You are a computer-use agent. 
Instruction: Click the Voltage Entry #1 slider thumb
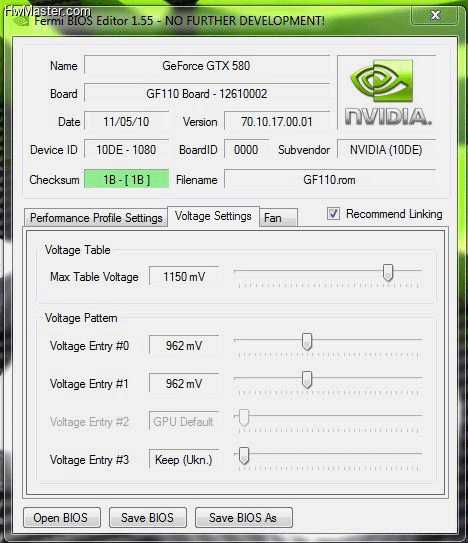307,380
